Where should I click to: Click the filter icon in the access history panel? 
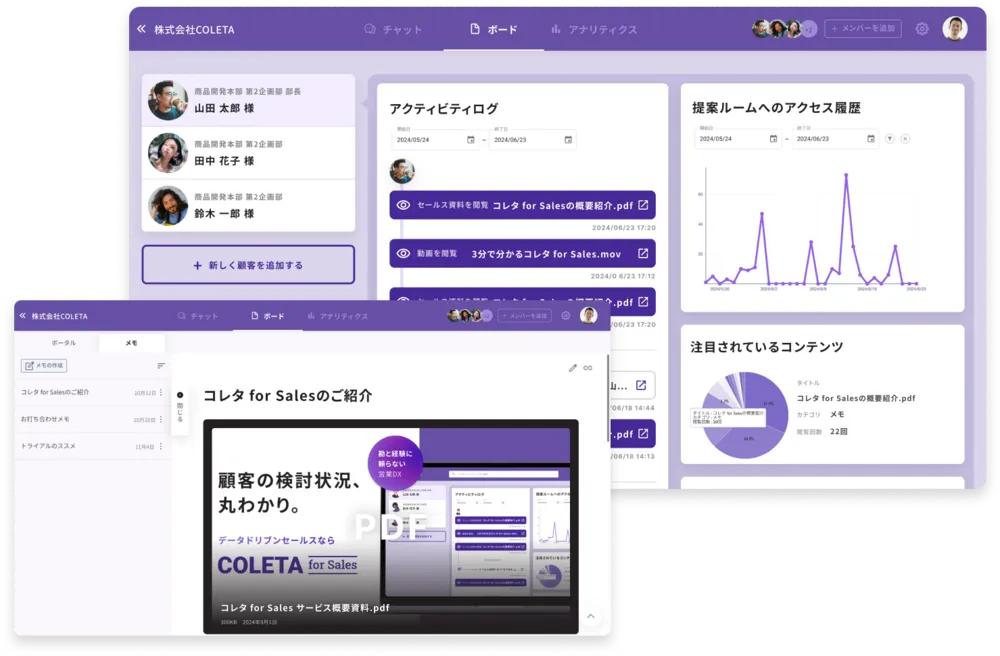coord(890,138)
